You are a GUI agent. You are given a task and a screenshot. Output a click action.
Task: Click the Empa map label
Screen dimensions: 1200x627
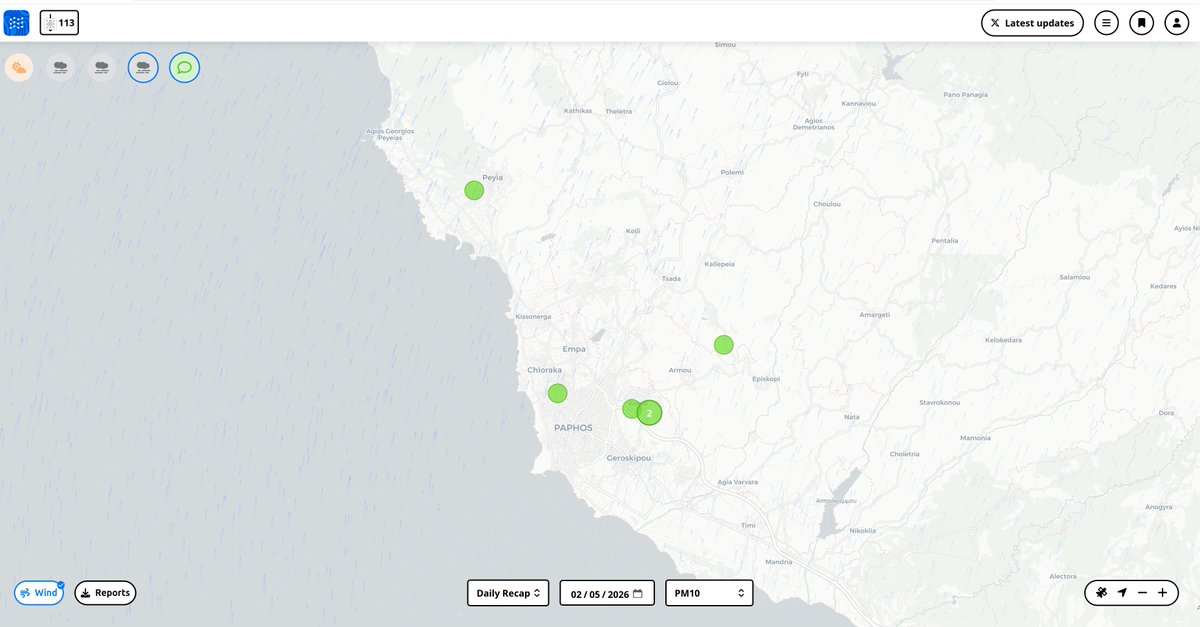[574, 349]
